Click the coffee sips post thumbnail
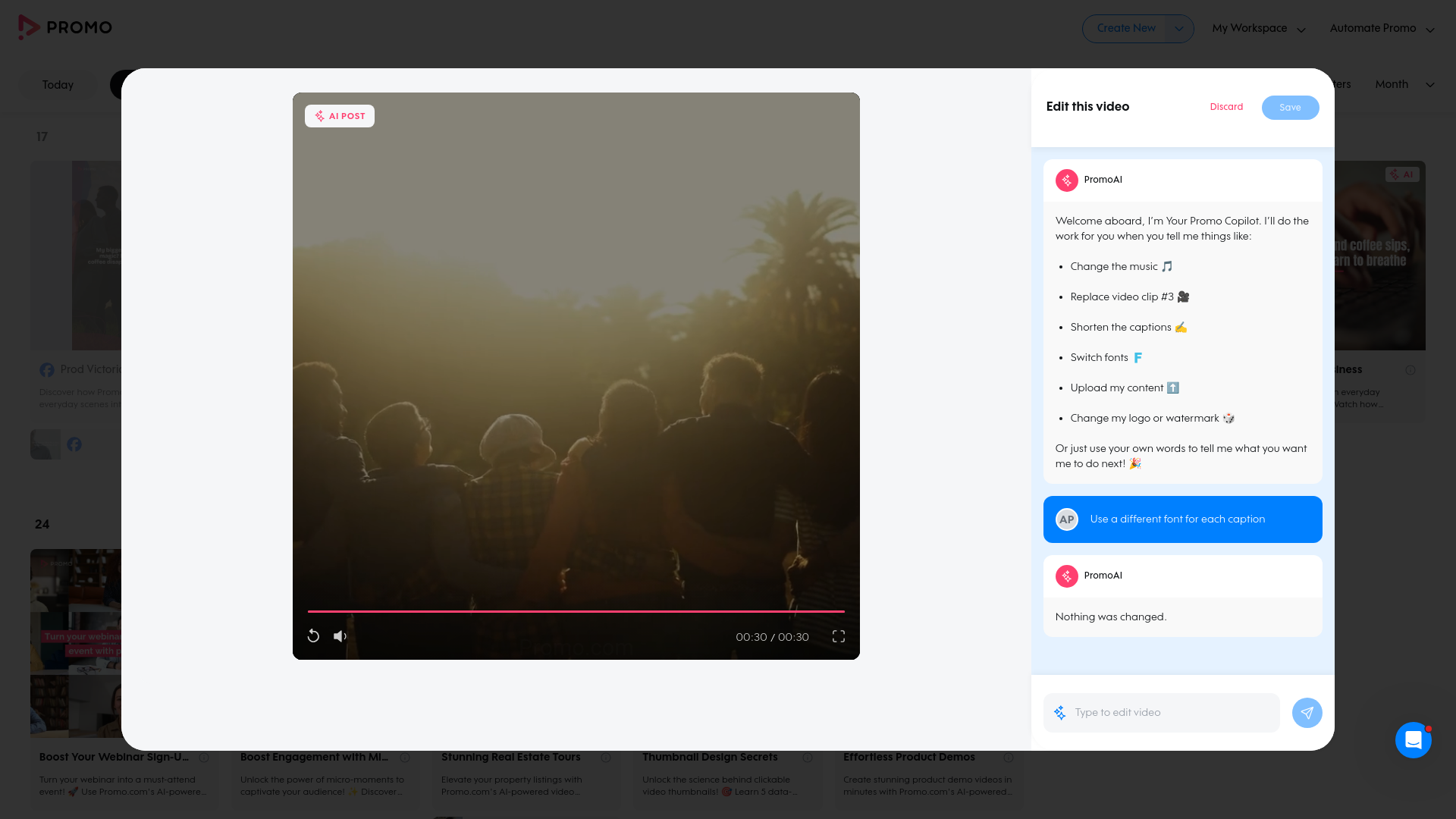 point(1380,256)
